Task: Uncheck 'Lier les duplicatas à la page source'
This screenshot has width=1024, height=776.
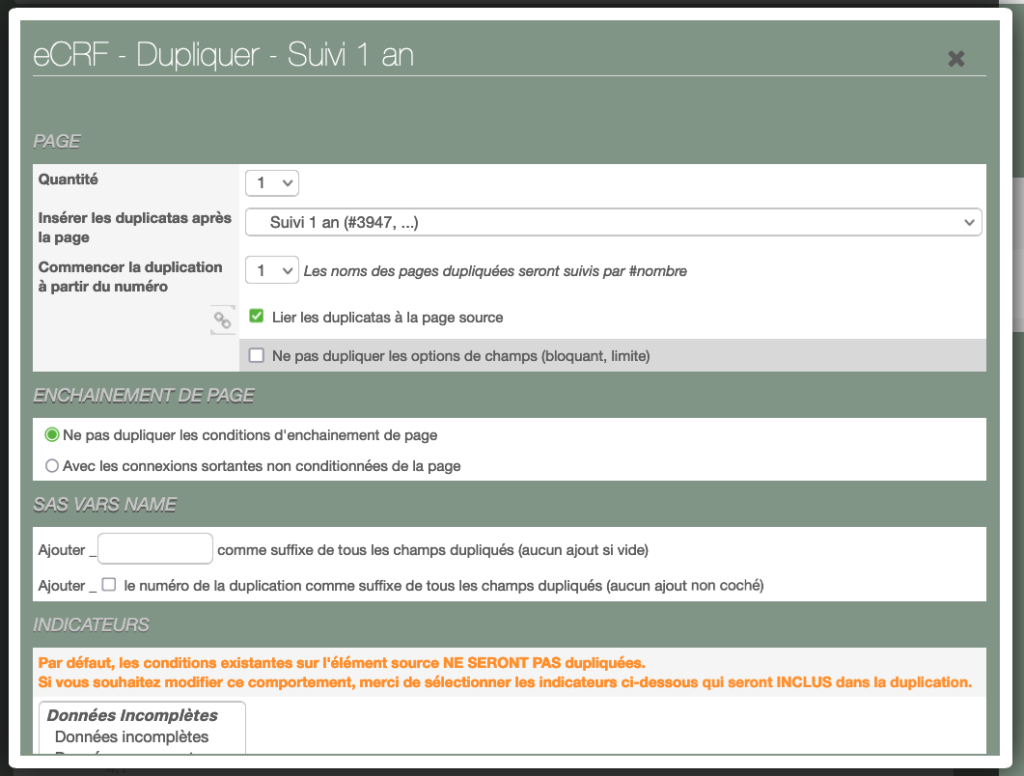Action: coord(257,317)
